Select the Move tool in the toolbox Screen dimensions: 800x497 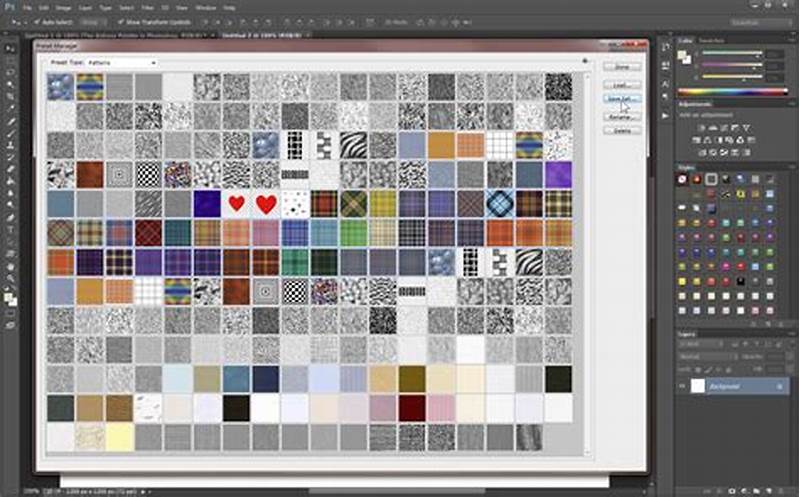[10, 49]
